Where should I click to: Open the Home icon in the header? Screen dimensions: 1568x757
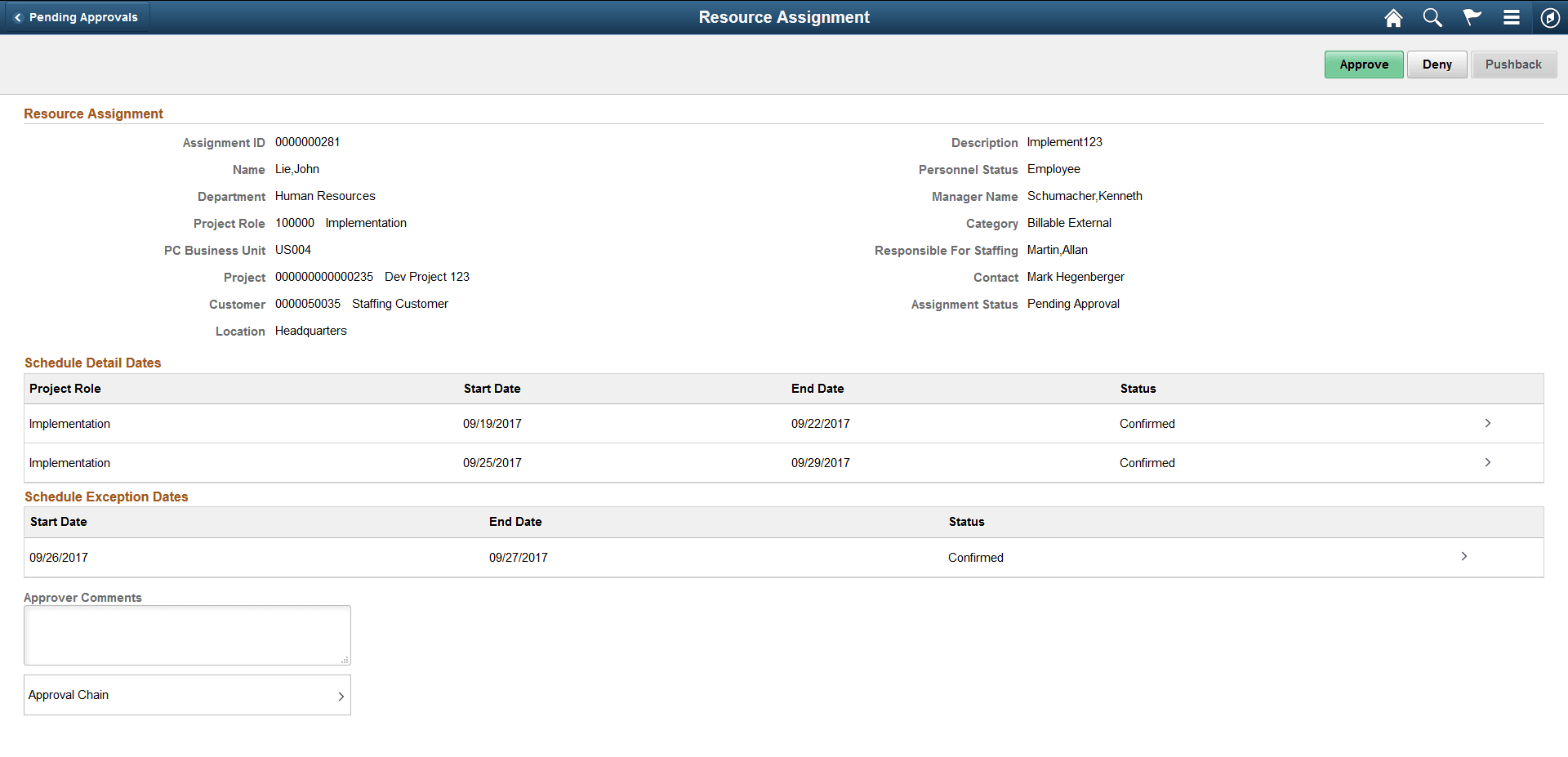(1393, 17)
